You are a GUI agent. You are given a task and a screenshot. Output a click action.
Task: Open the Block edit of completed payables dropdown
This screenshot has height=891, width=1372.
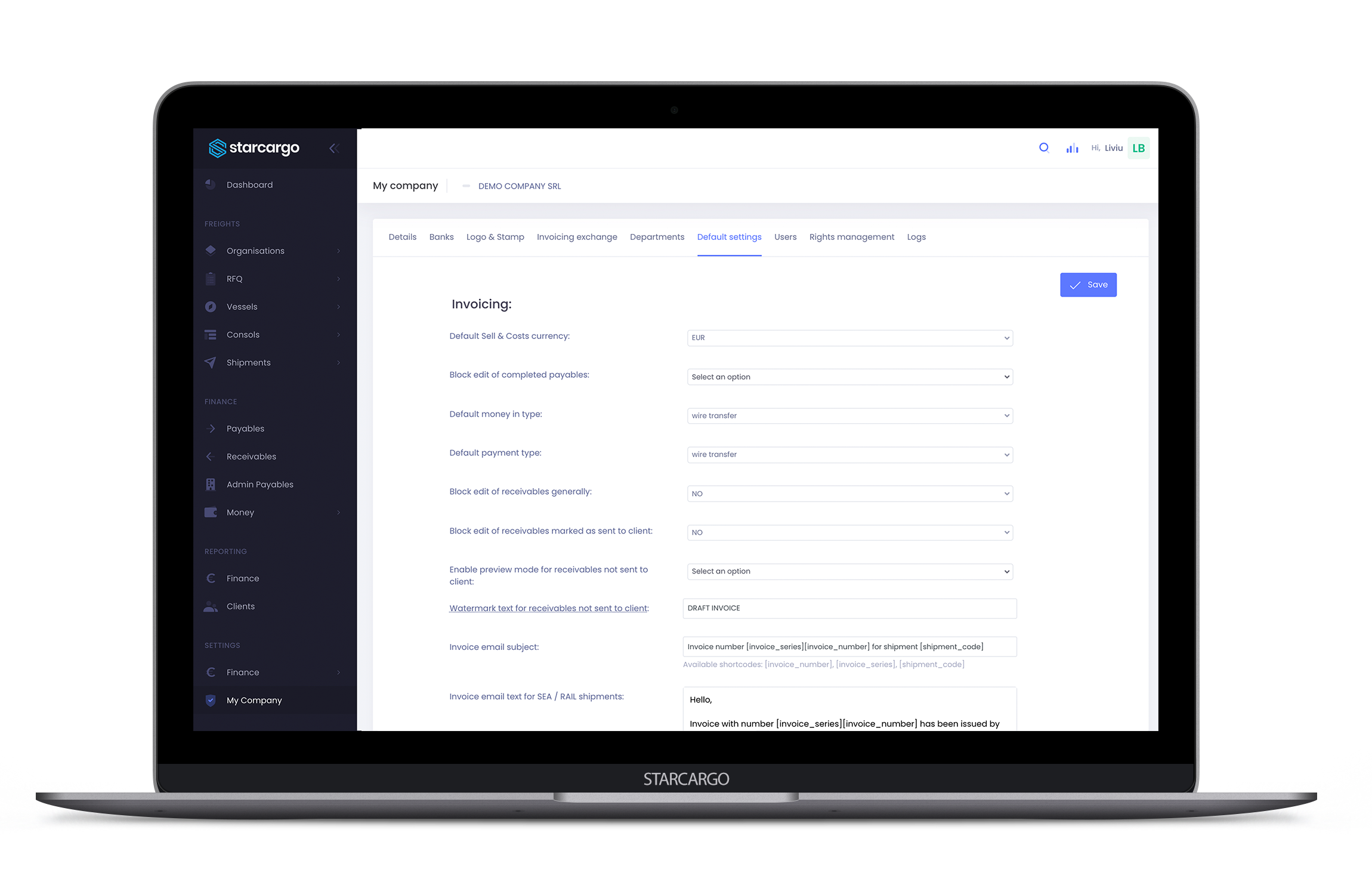click(848, 376)
